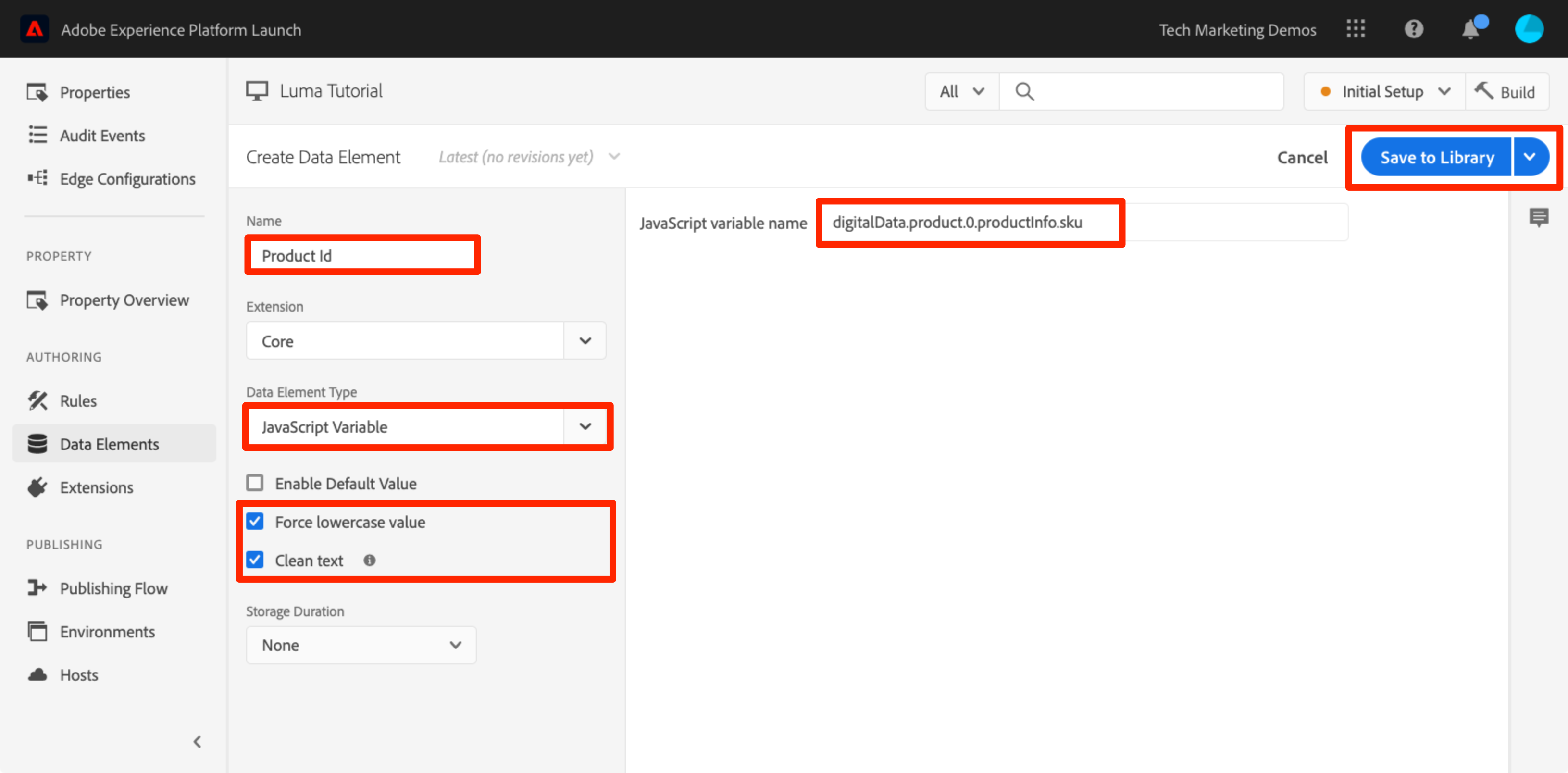Open the help question mark icon

pyautogui.click(x=1413, y=29)
